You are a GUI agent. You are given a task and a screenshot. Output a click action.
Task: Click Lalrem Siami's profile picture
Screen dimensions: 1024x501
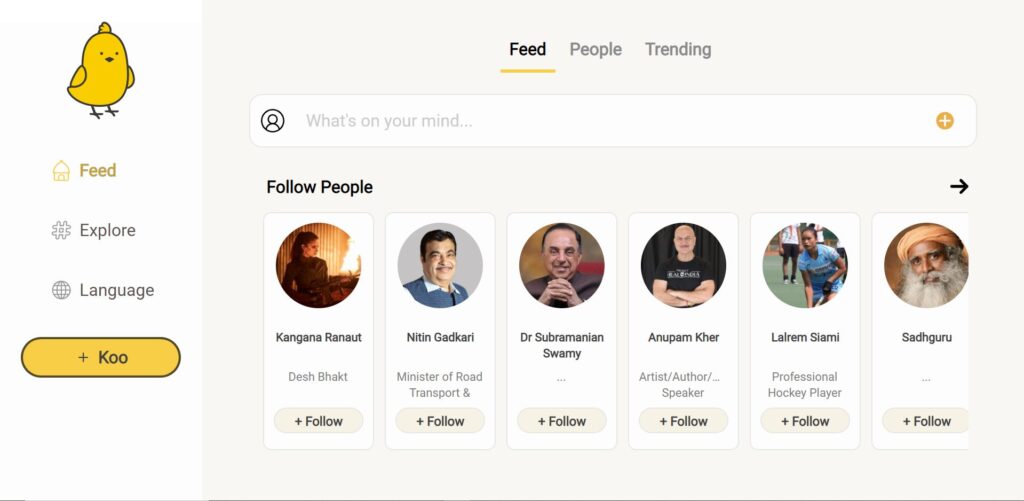(x=805, y=265)
